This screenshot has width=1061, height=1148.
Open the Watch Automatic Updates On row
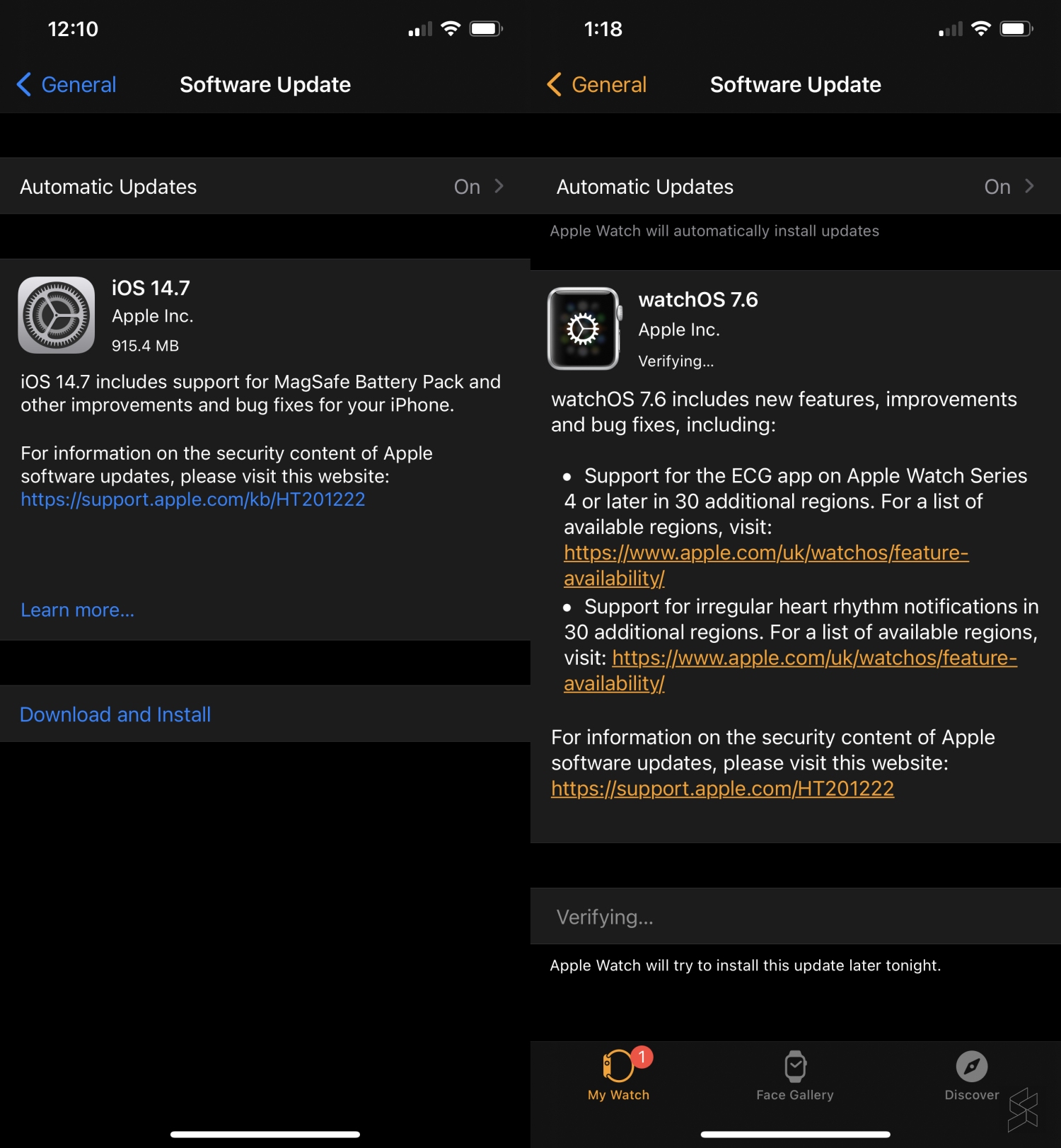click(796, 186)
